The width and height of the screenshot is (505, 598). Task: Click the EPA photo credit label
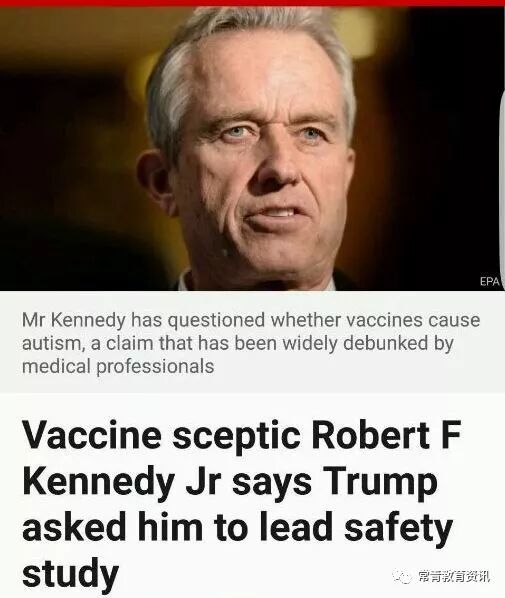[489, 281]
